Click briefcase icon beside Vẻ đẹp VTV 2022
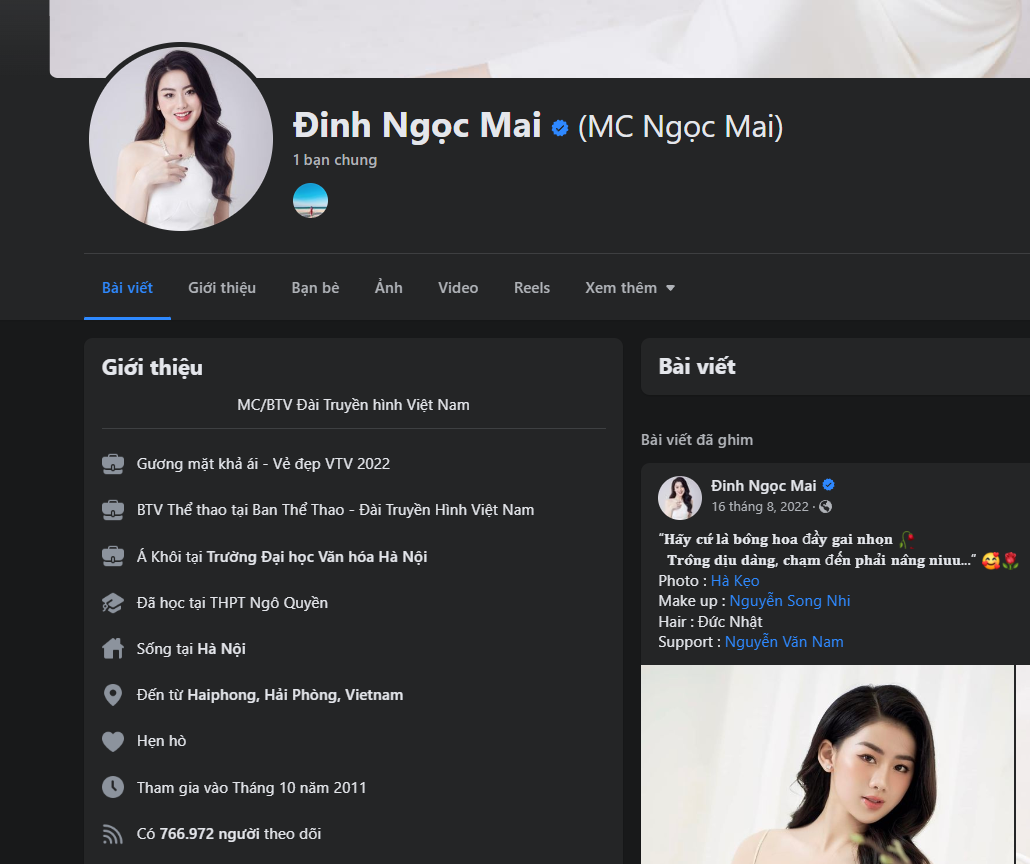The height and width of the screenshot is (864, 1030). 113,464
